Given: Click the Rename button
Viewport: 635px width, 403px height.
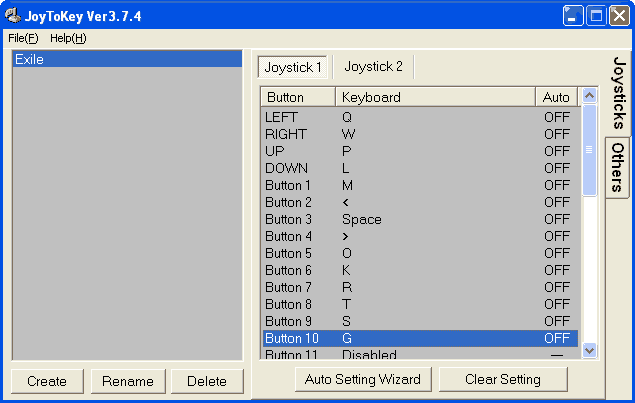Looking at the screenshot, I should click(x=128, y=381).
